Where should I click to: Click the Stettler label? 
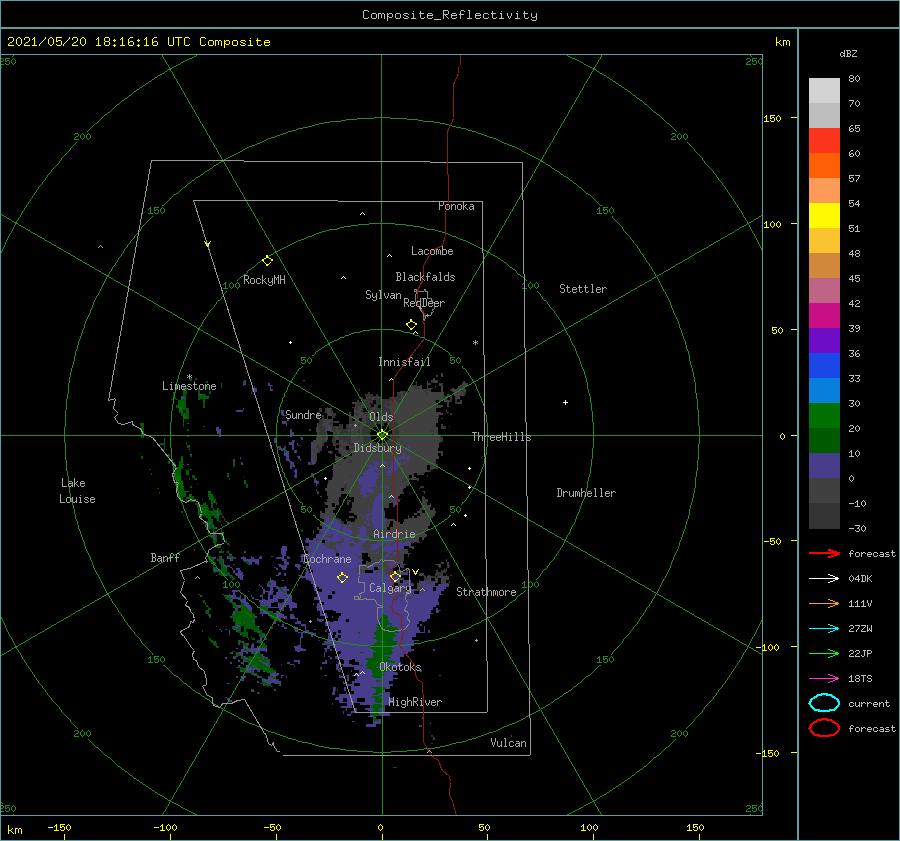pos(583,289)
